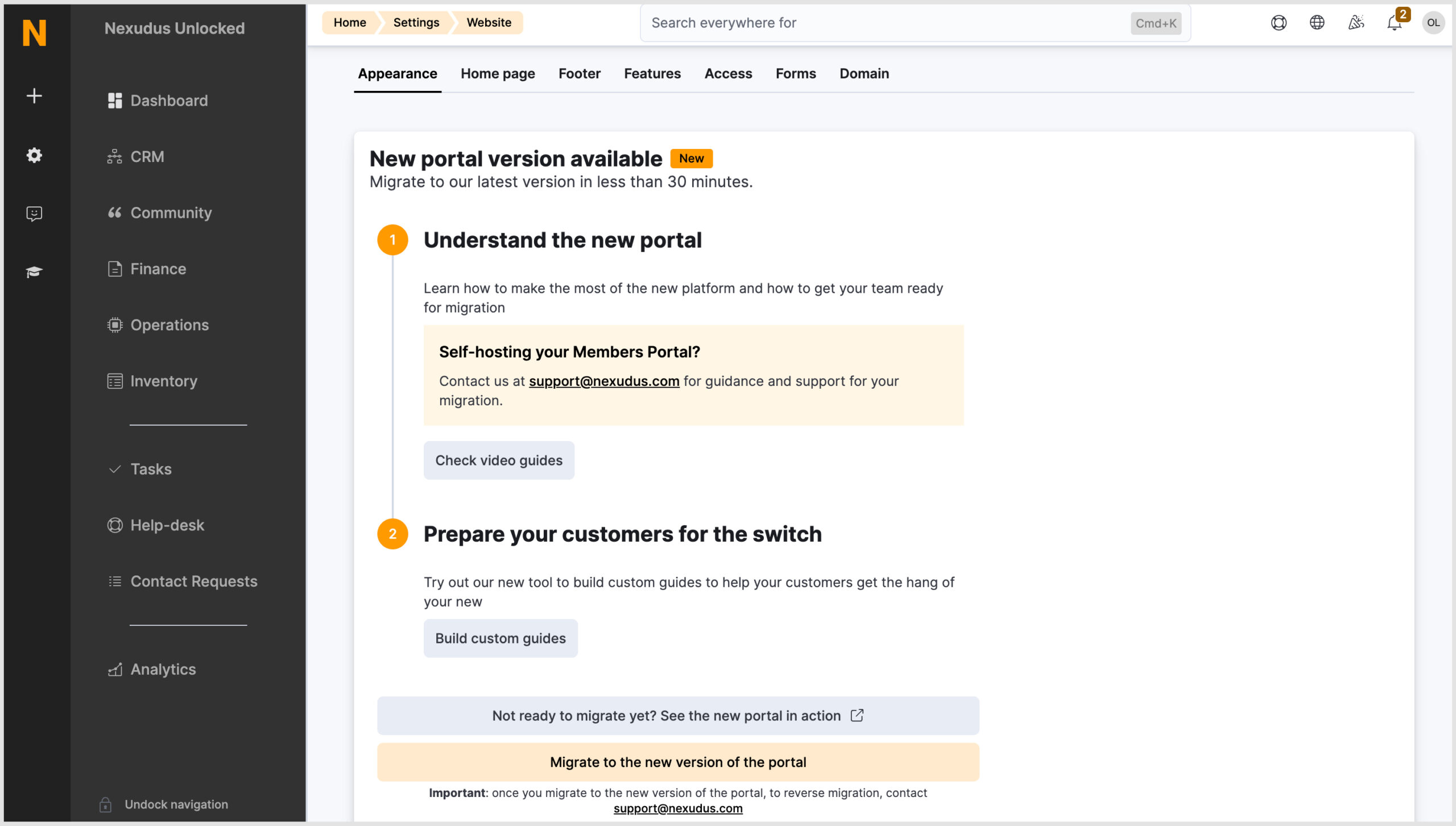Screen dimensions: 1456x826
Task: Click the Finance document icon
Action: pos(115,269)
